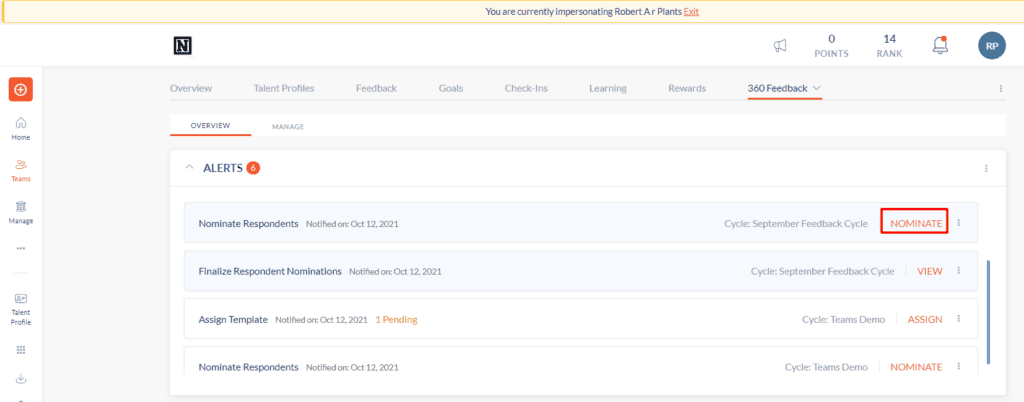Screen dimensions: 1024x402
Task: Click the sidebar three-dots more icon
Action: (21, 249)
